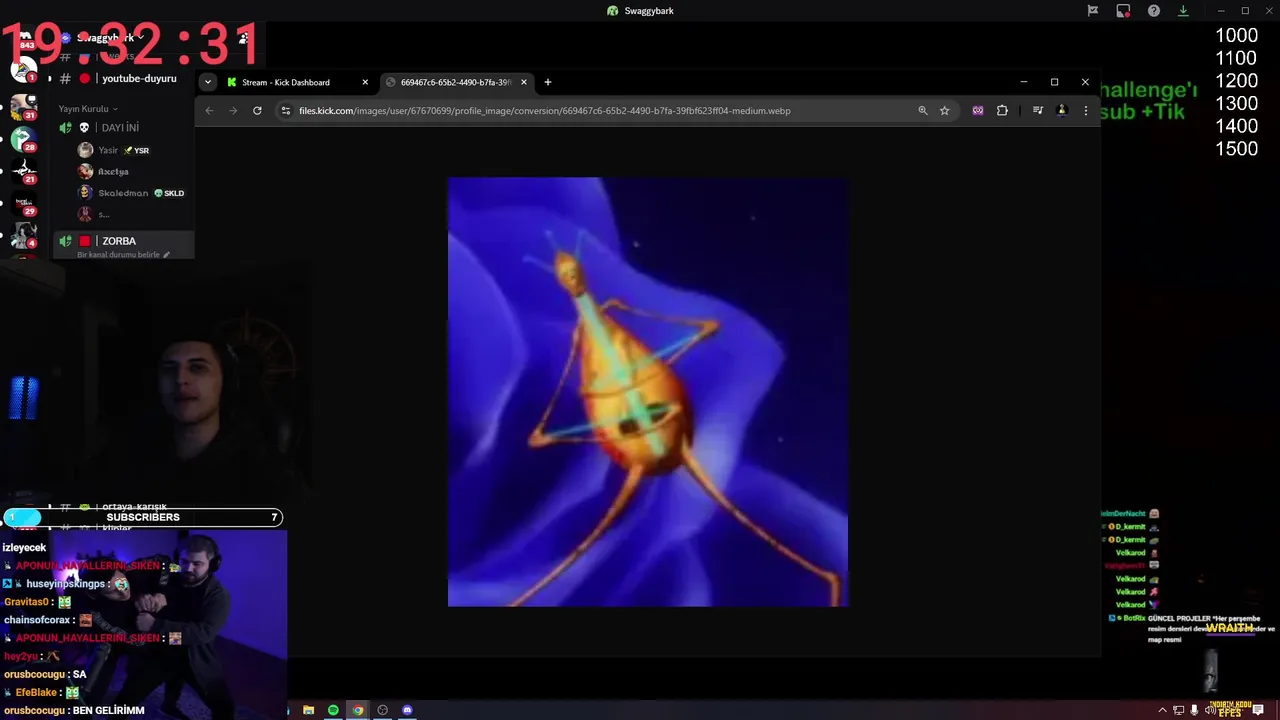1280x720 pixels.
Task: Open OBS from the taskbar
Action: (x=382, y=710)
